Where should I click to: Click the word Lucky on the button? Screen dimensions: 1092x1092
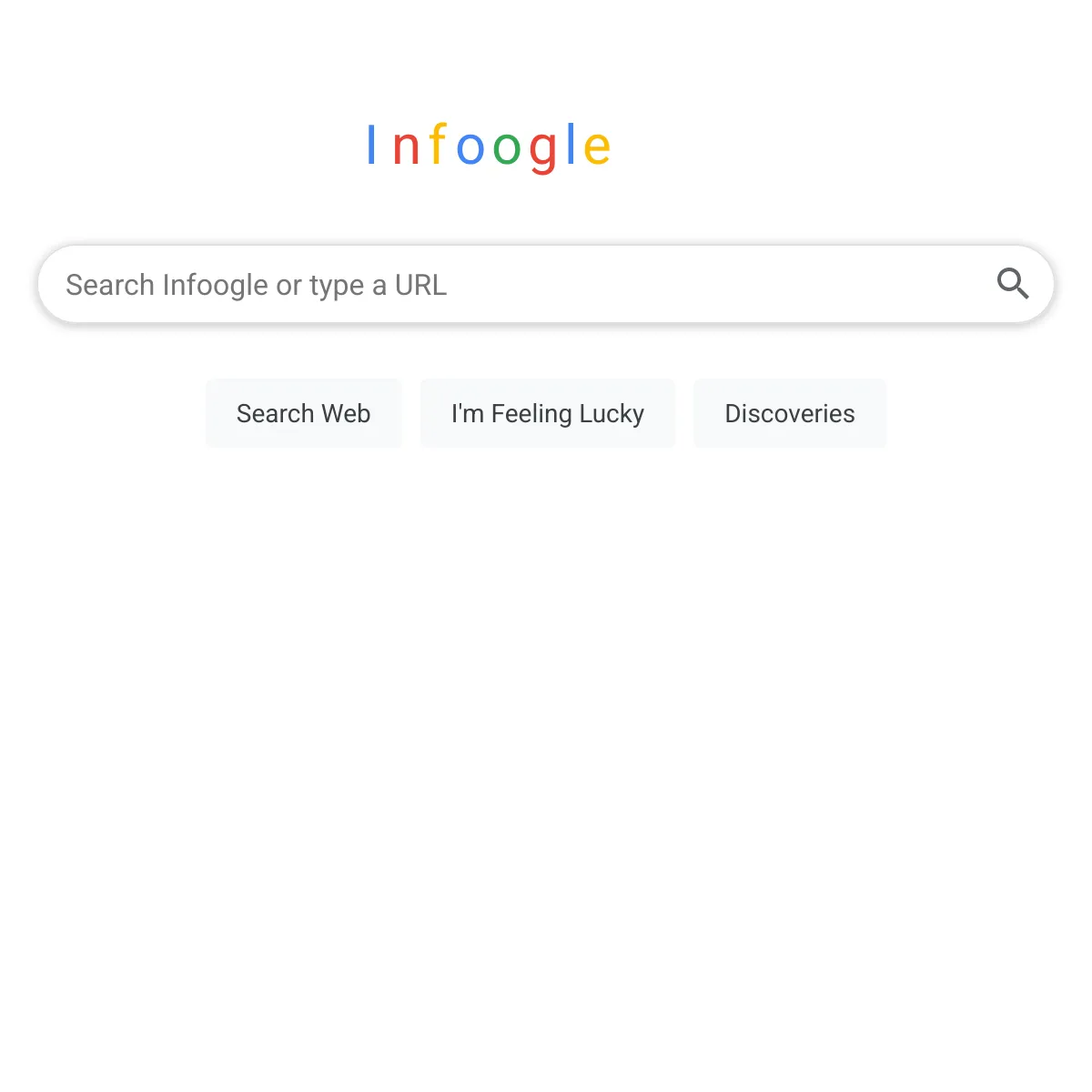612,415
